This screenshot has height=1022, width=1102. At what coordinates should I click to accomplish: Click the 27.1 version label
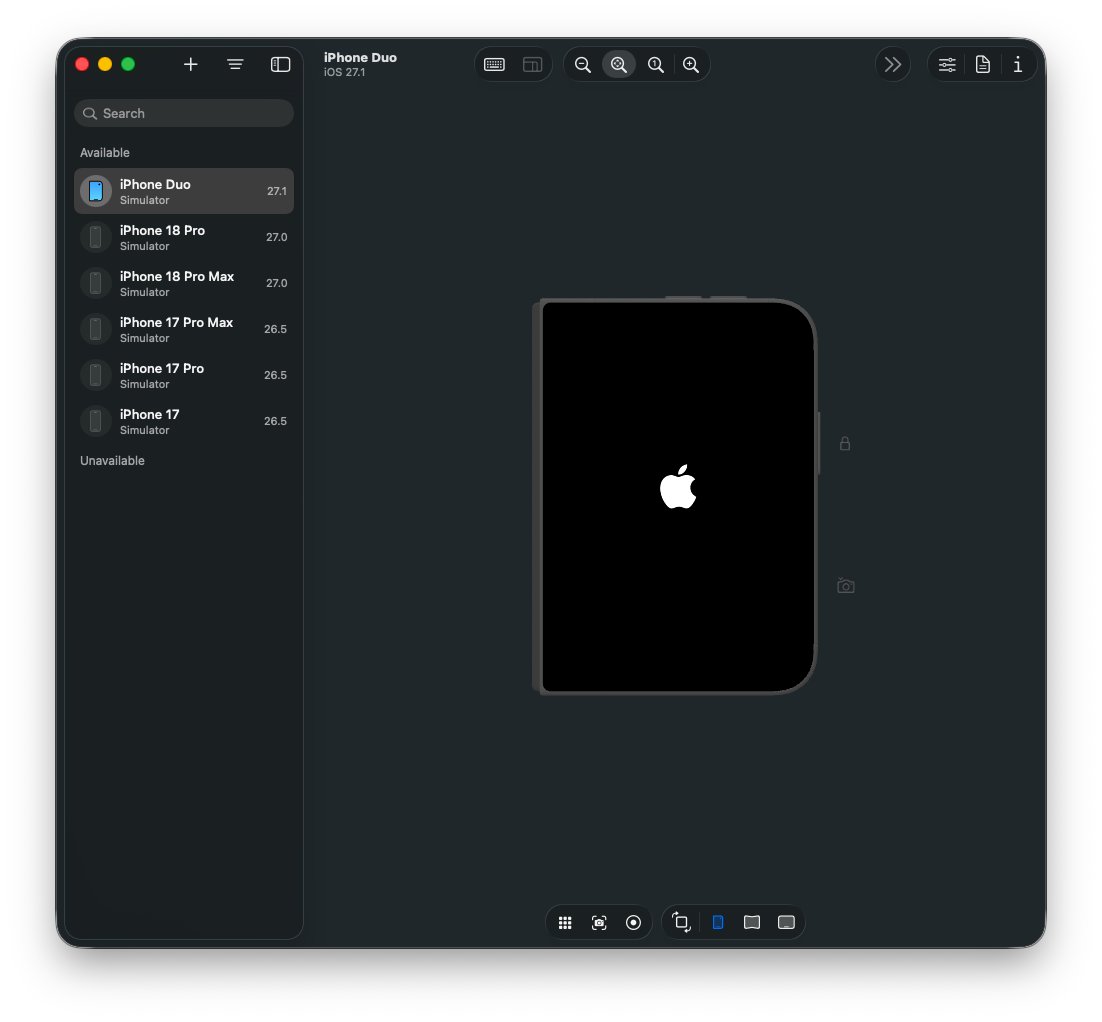[x=277, y=191]
